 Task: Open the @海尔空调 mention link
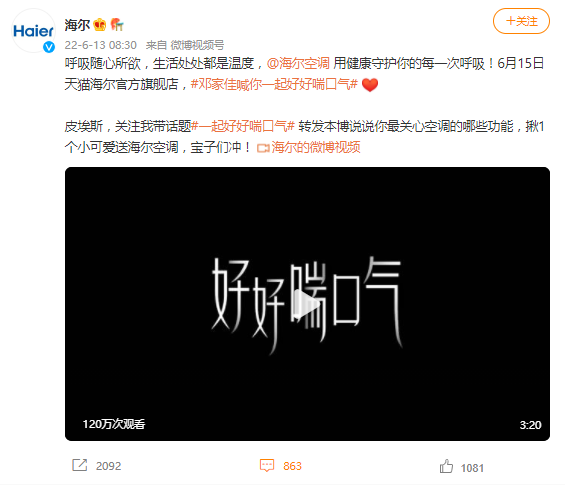298,64
